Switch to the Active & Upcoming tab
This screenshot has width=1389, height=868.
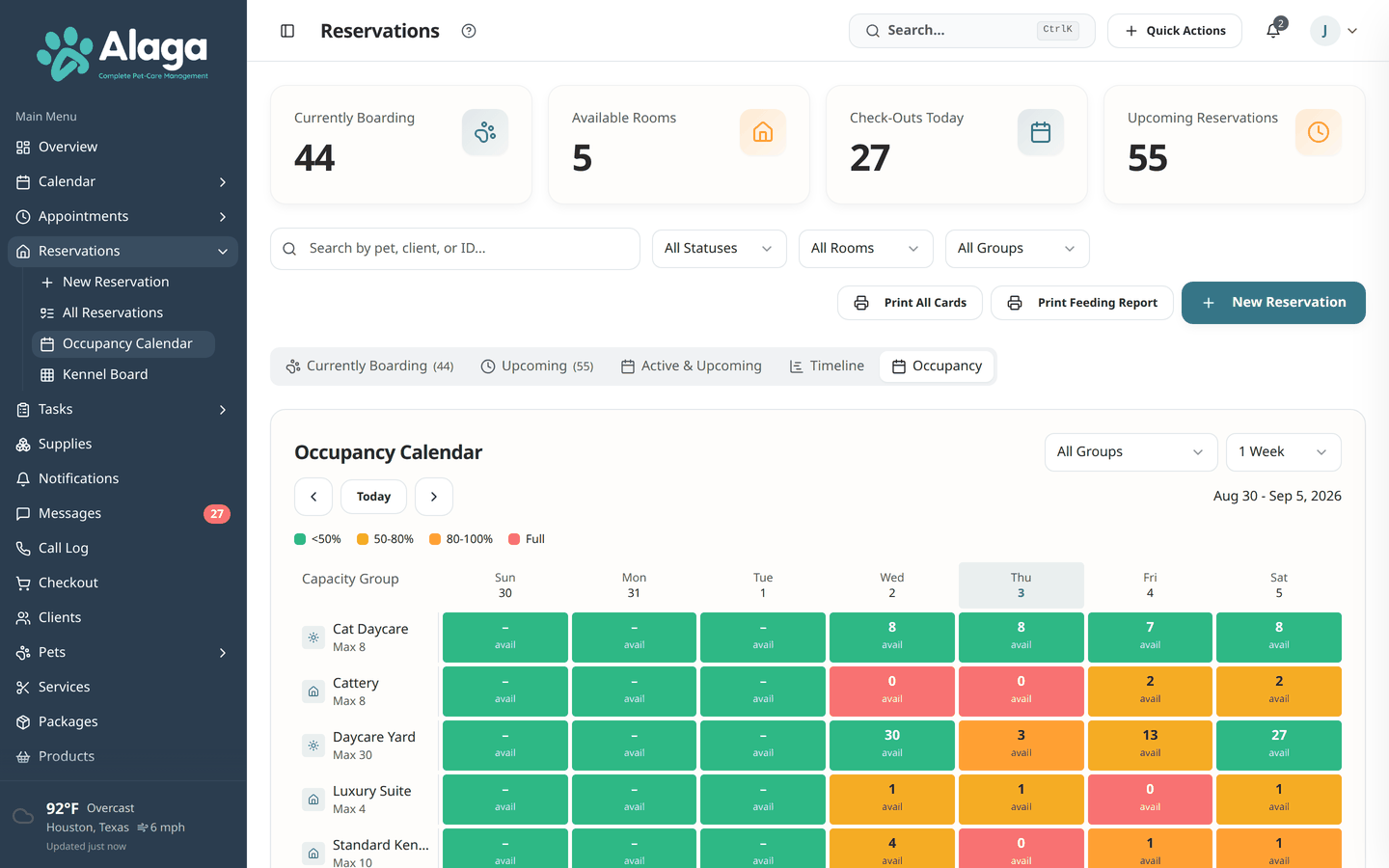pyautogui.click(x=692, y=366)
